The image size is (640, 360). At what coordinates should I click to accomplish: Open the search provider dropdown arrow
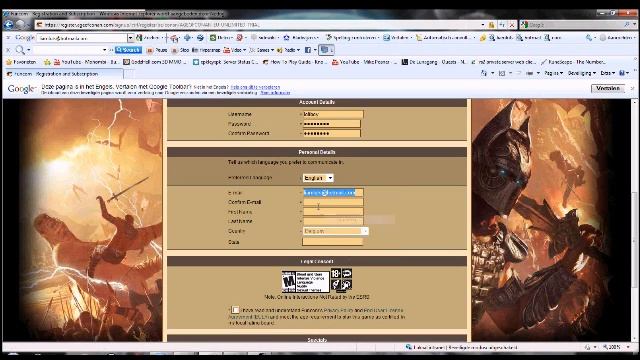634,25
